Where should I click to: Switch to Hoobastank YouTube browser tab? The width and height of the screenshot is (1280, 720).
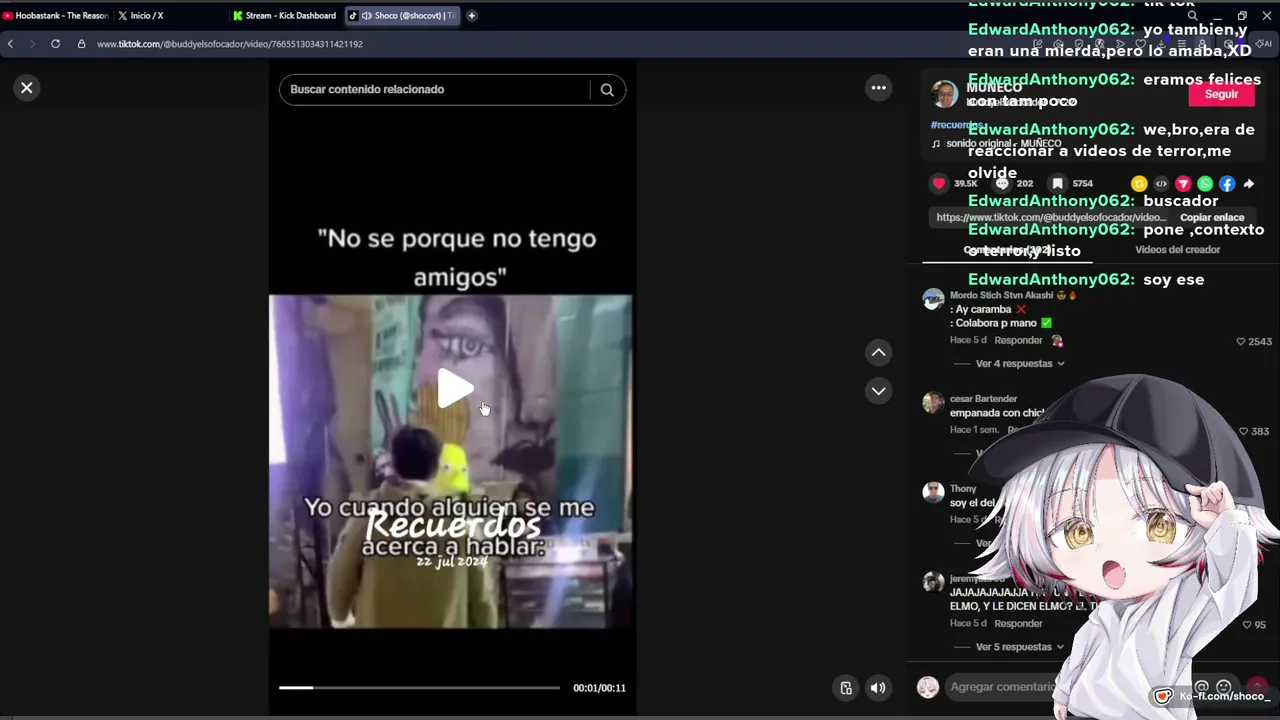55,16
